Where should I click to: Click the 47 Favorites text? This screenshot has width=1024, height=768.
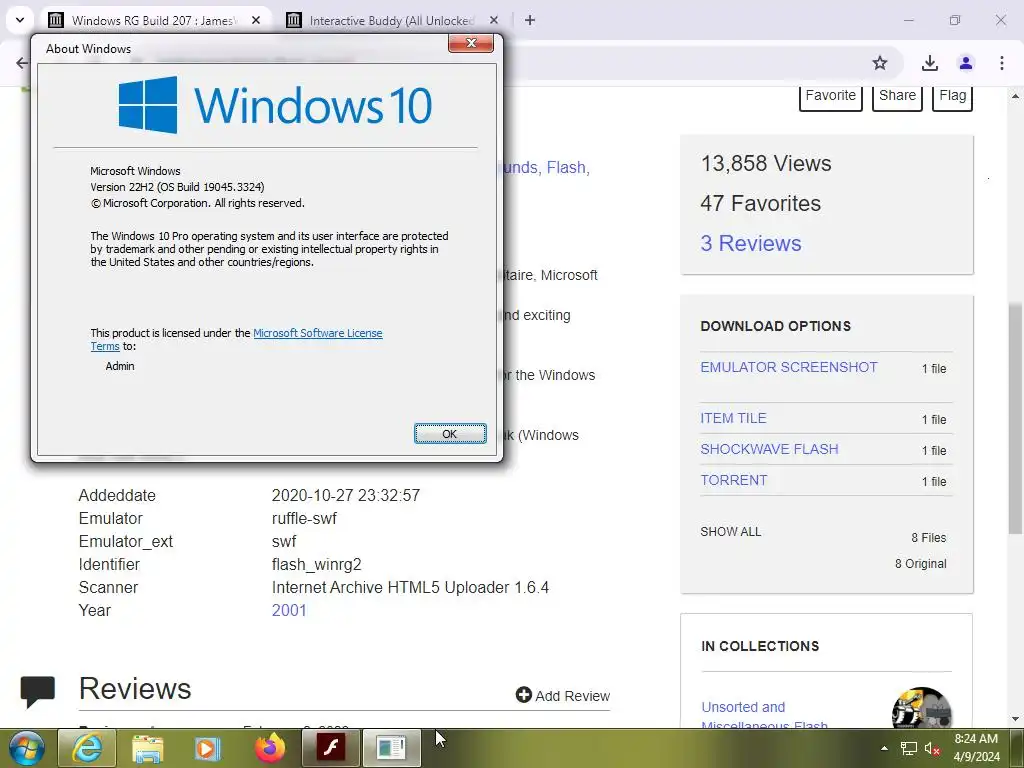point(760,203)
